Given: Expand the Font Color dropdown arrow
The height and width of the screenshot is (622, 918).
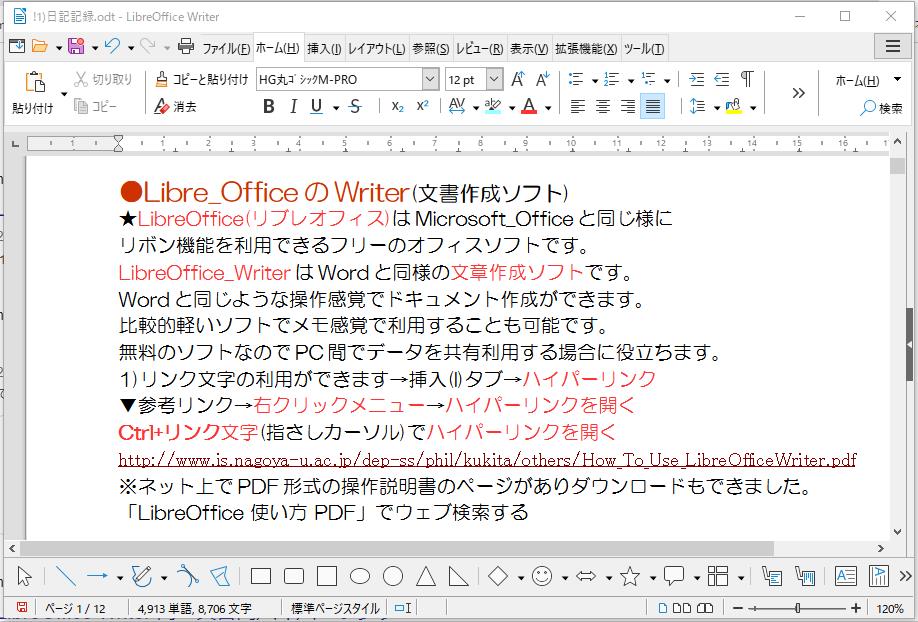Looking at the screenshot, I should [548, 108].
